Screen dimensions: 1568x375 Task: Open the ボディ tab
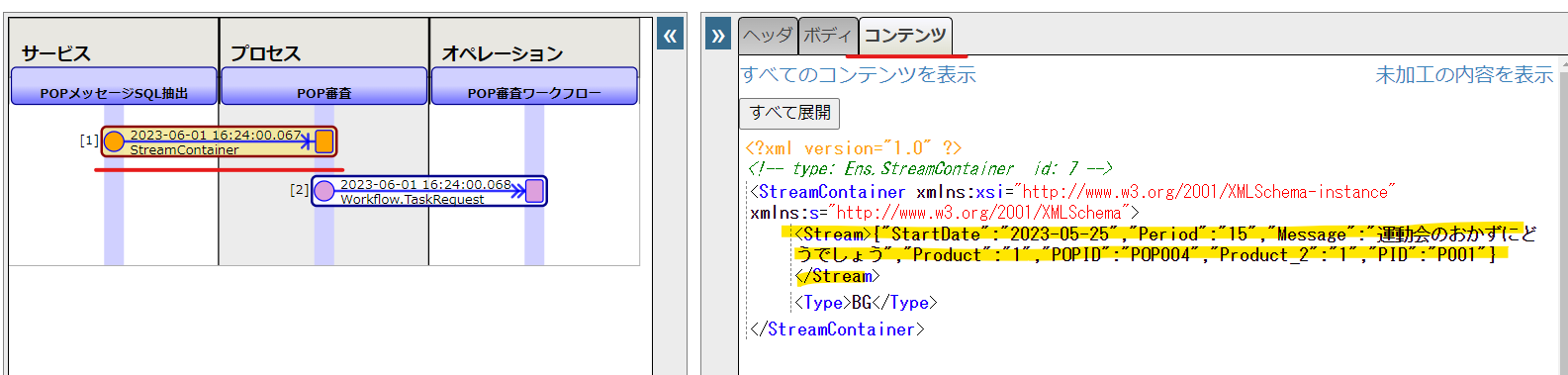click(x=828, y=36)
